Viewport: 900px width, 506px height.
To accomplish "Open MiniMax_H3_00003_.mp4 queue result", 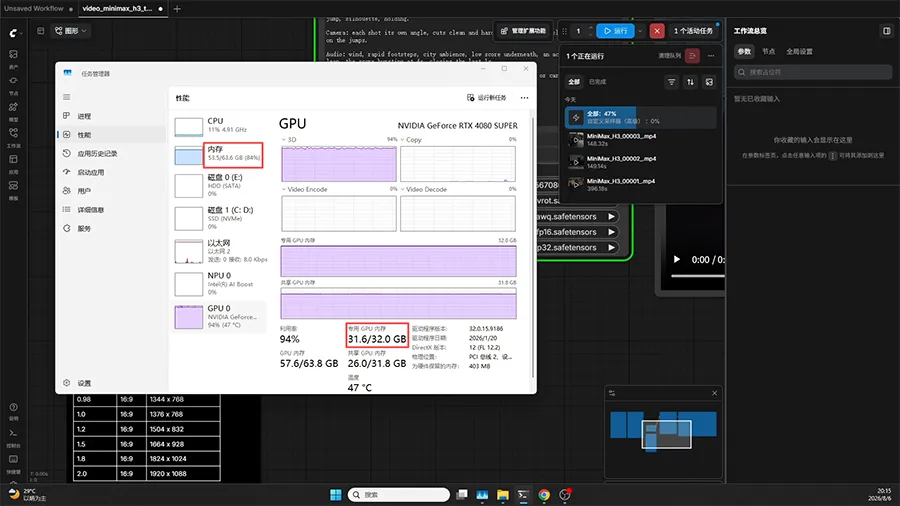I will (641, 140).
